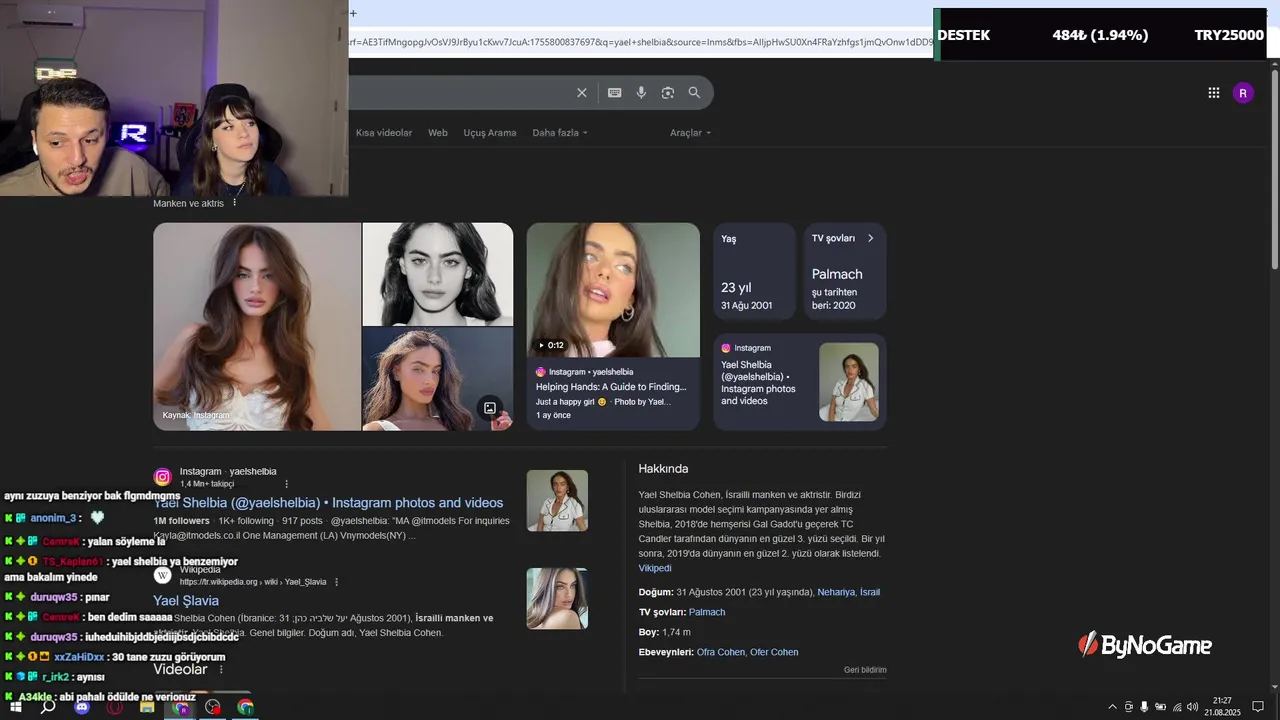The height and width of the screenshot is (720, 1280).
Task: Open the İsrail link in Doğum row
Action: click(x=870, y=592)
